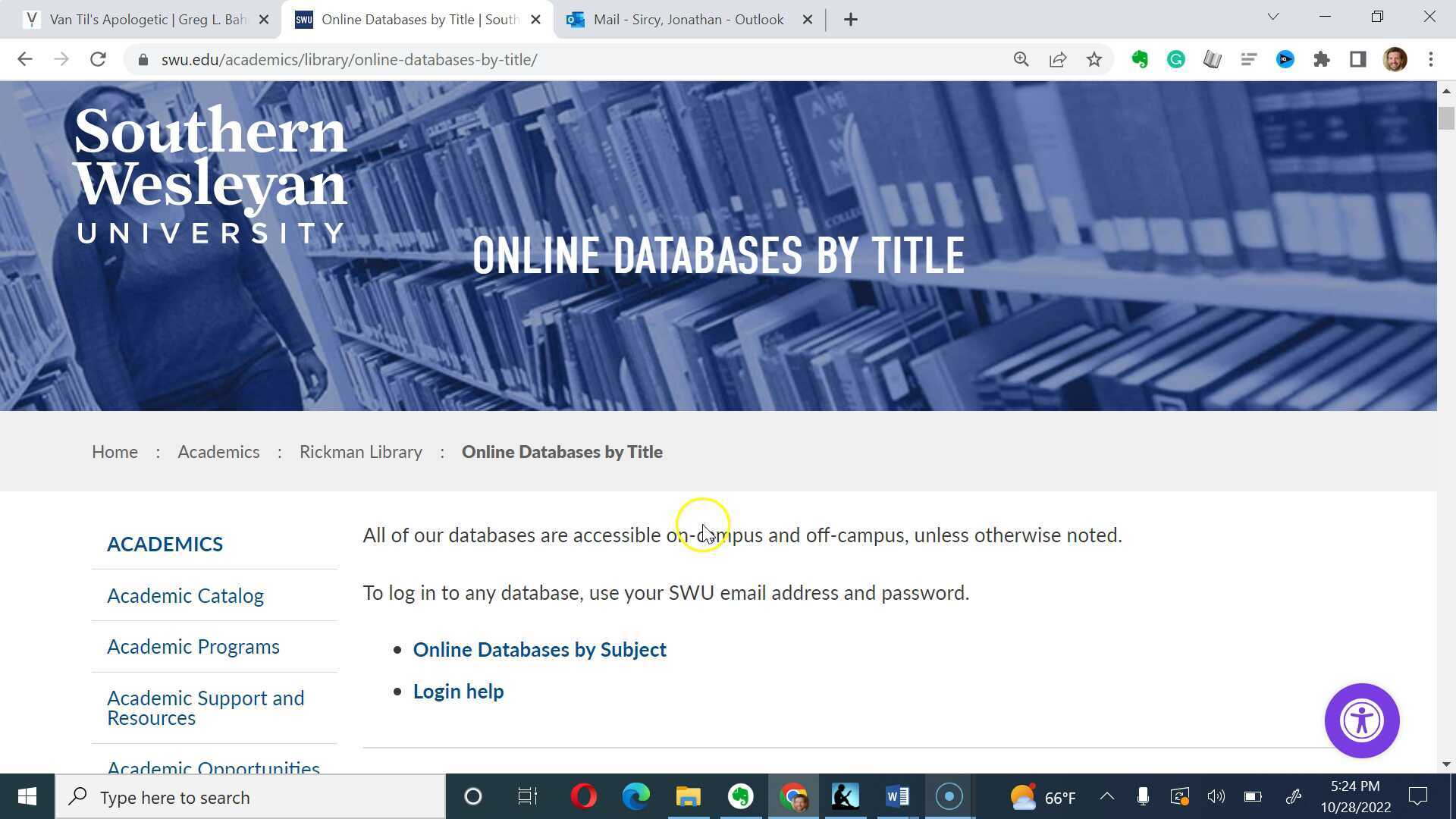
Task: Expand the tab search dropdown arrow
Action: (1273, 17)
